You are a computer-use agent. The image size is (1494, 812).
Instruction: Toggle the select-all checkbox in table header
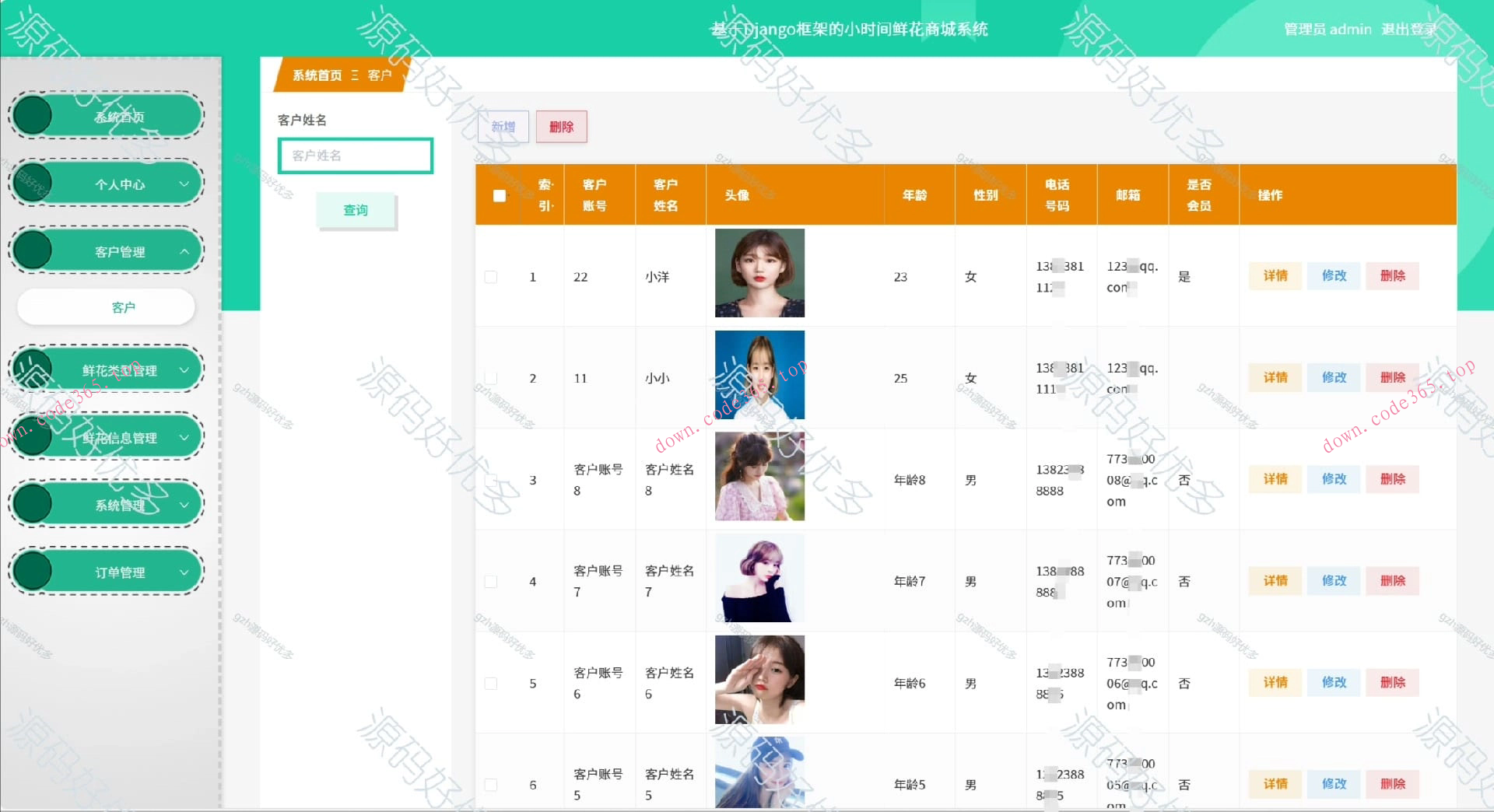tap(500, 195)
